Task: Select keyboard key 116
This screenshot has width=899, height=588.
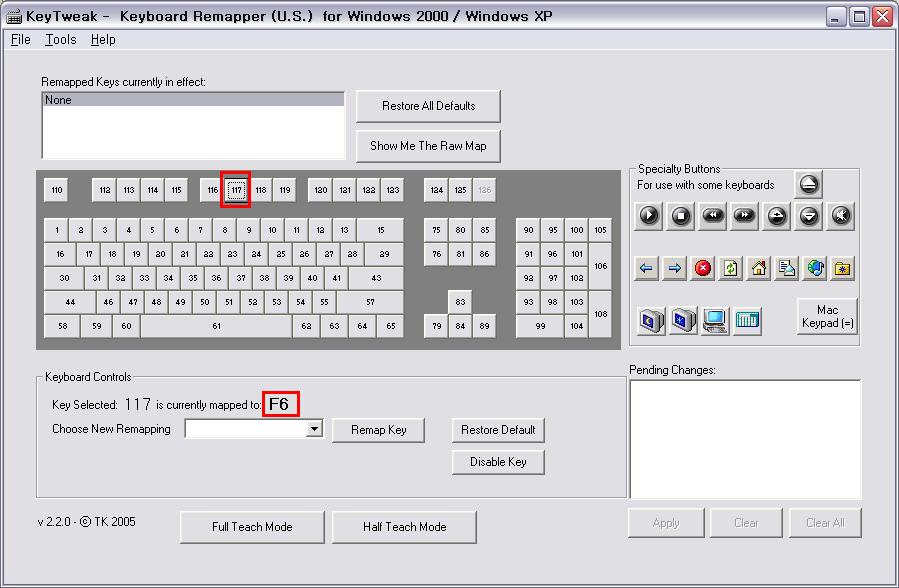Action: click(x=212, y=190)
